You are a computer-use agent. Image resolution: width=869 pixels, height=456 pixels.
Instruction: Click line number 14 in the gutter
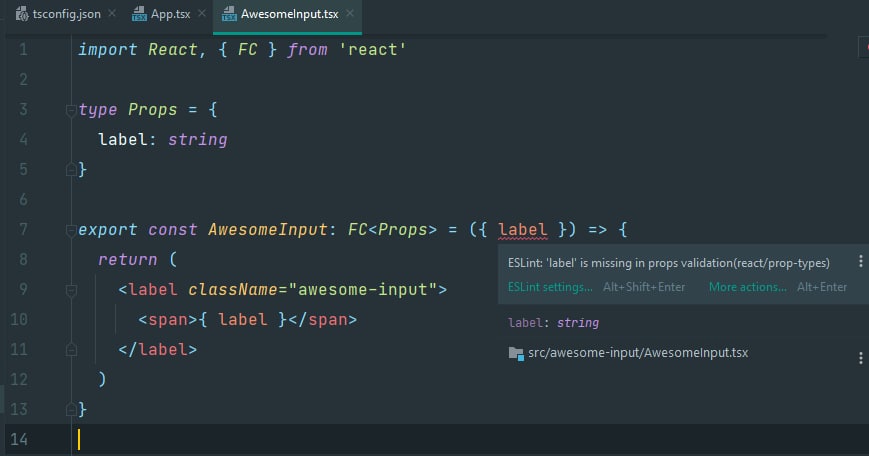pos(19,439)
